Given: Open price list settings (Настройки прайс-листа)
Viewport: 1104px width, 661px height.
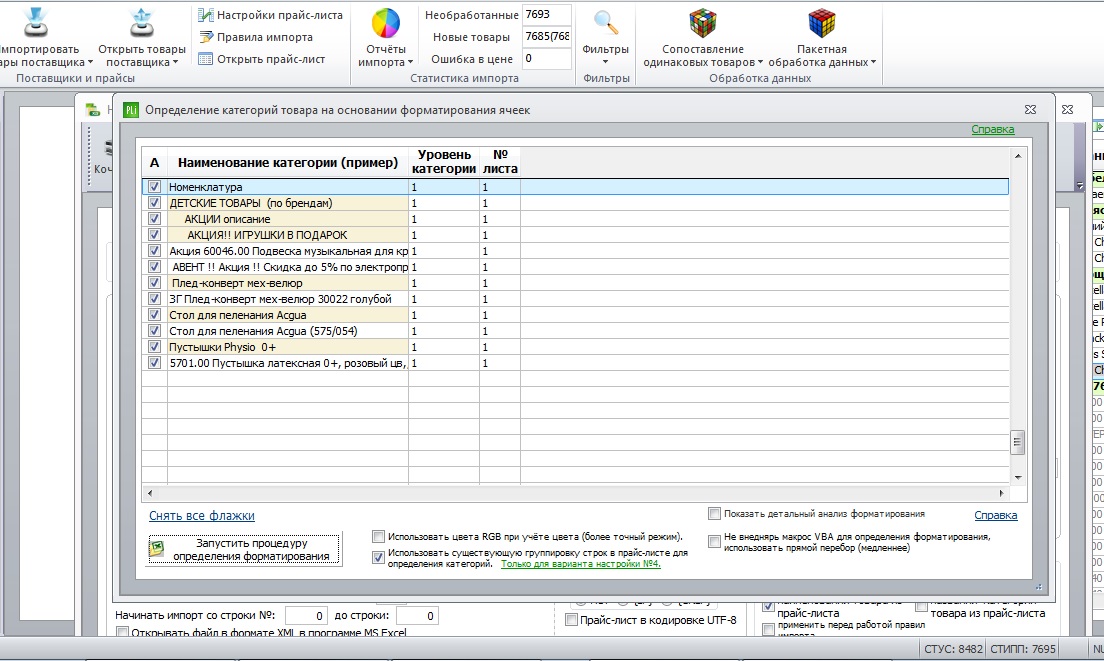Looking at the screenshot, I should [271, 15].
